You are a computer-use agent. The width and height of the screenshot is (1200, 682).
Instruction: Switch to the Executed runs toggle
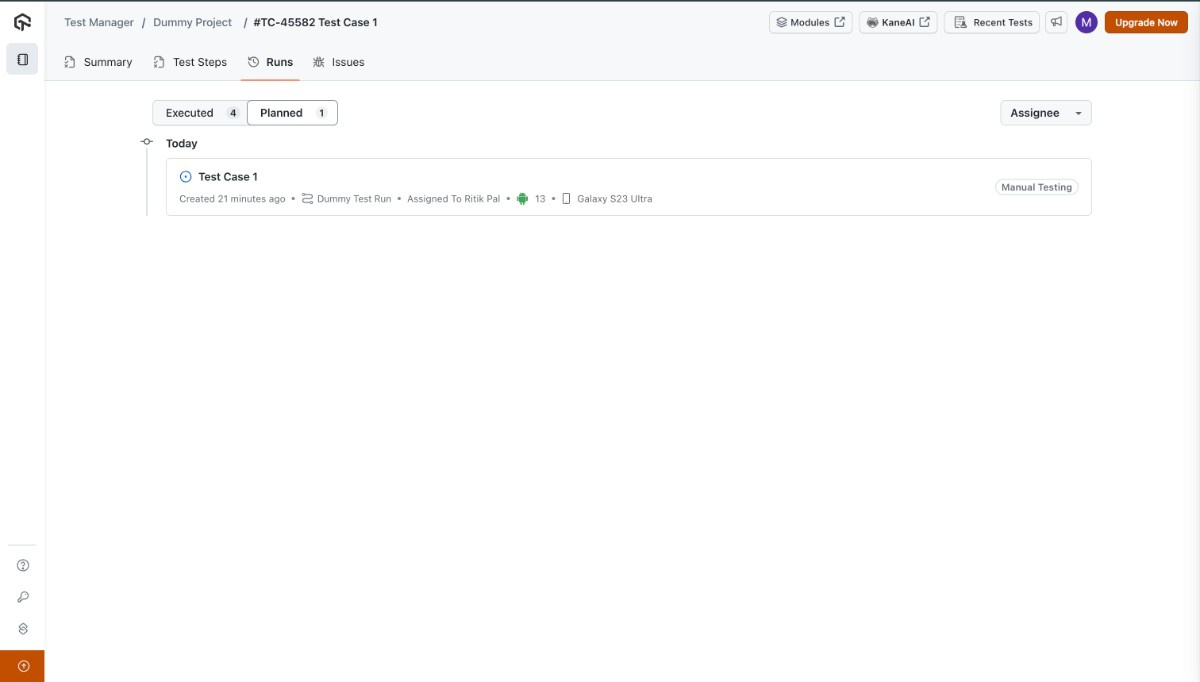click(x=199, y=113)
